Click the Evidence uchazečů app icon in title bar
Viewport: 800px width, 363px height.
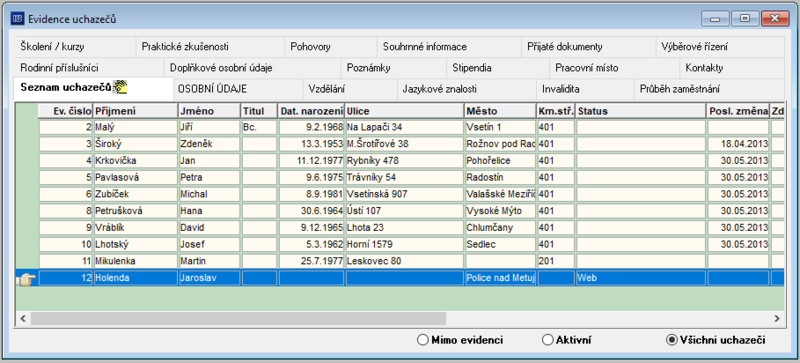pos(18,19)
